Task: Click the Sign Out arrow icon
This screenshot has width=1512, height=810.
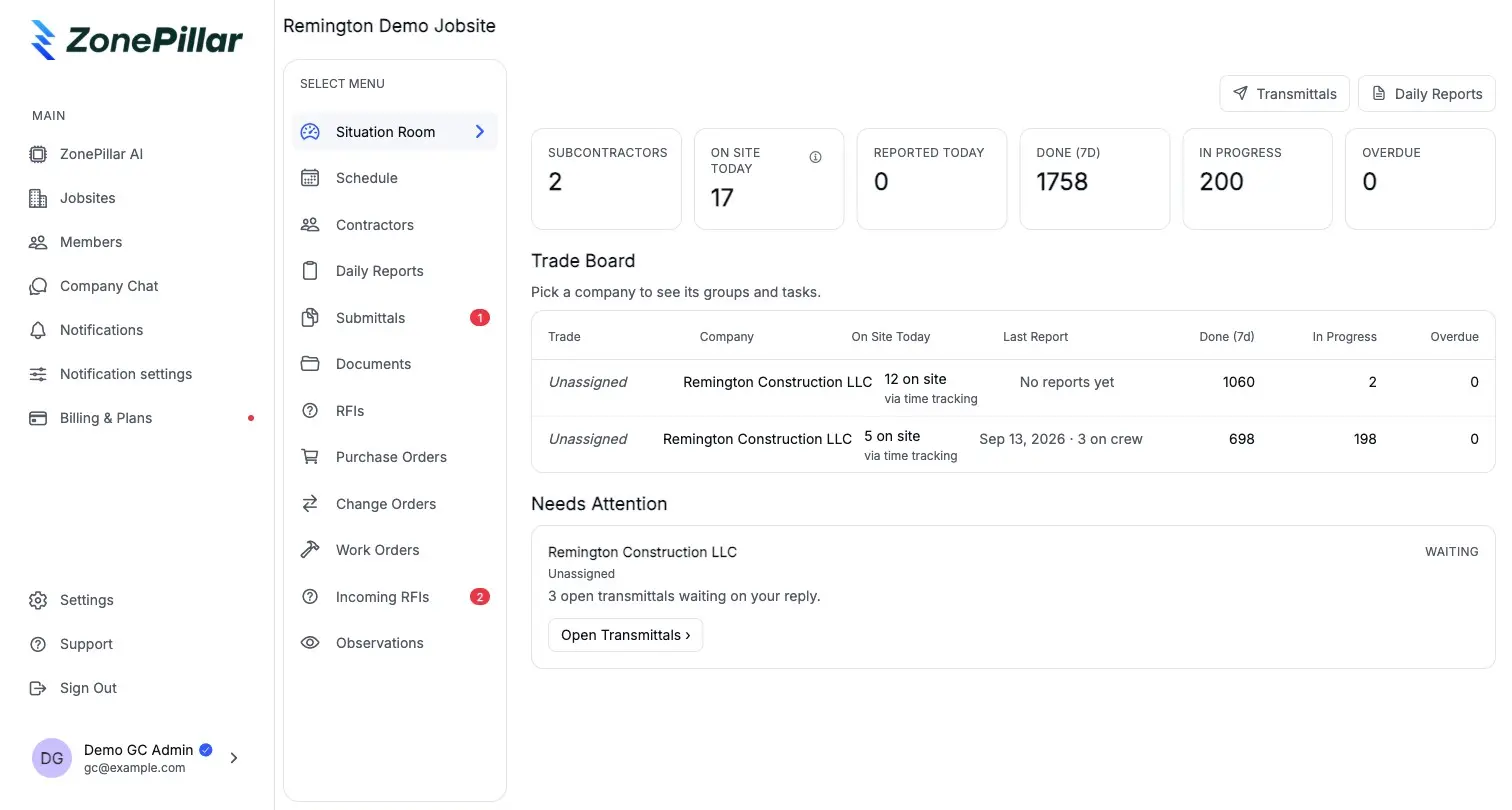Action: pos(38,688)
